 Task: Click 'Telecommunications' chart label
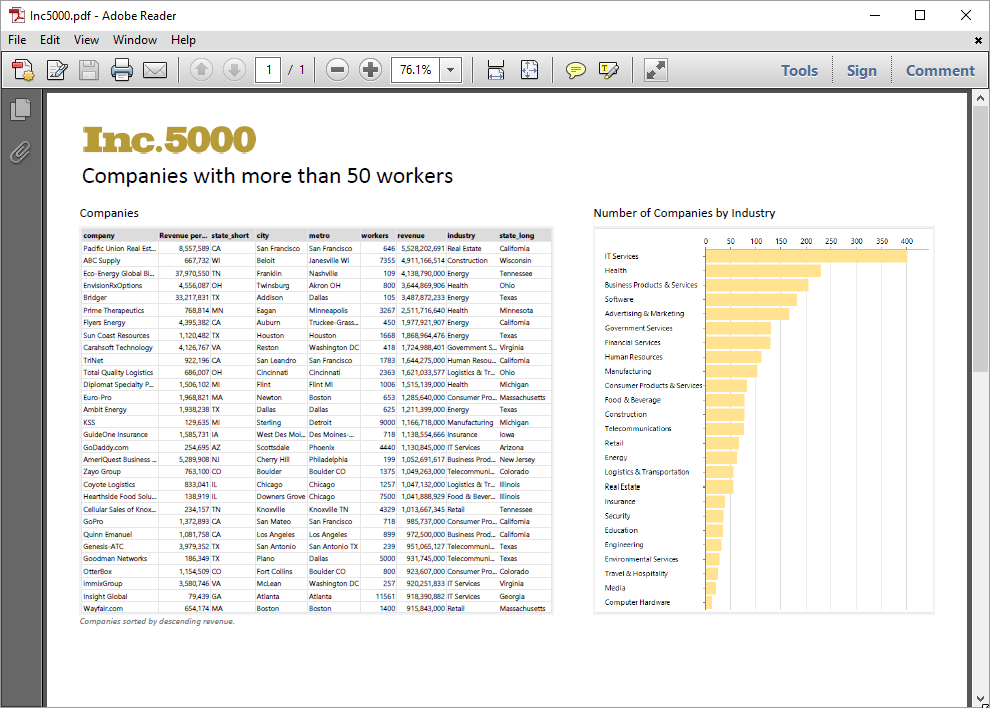click(x=638, y=429)
